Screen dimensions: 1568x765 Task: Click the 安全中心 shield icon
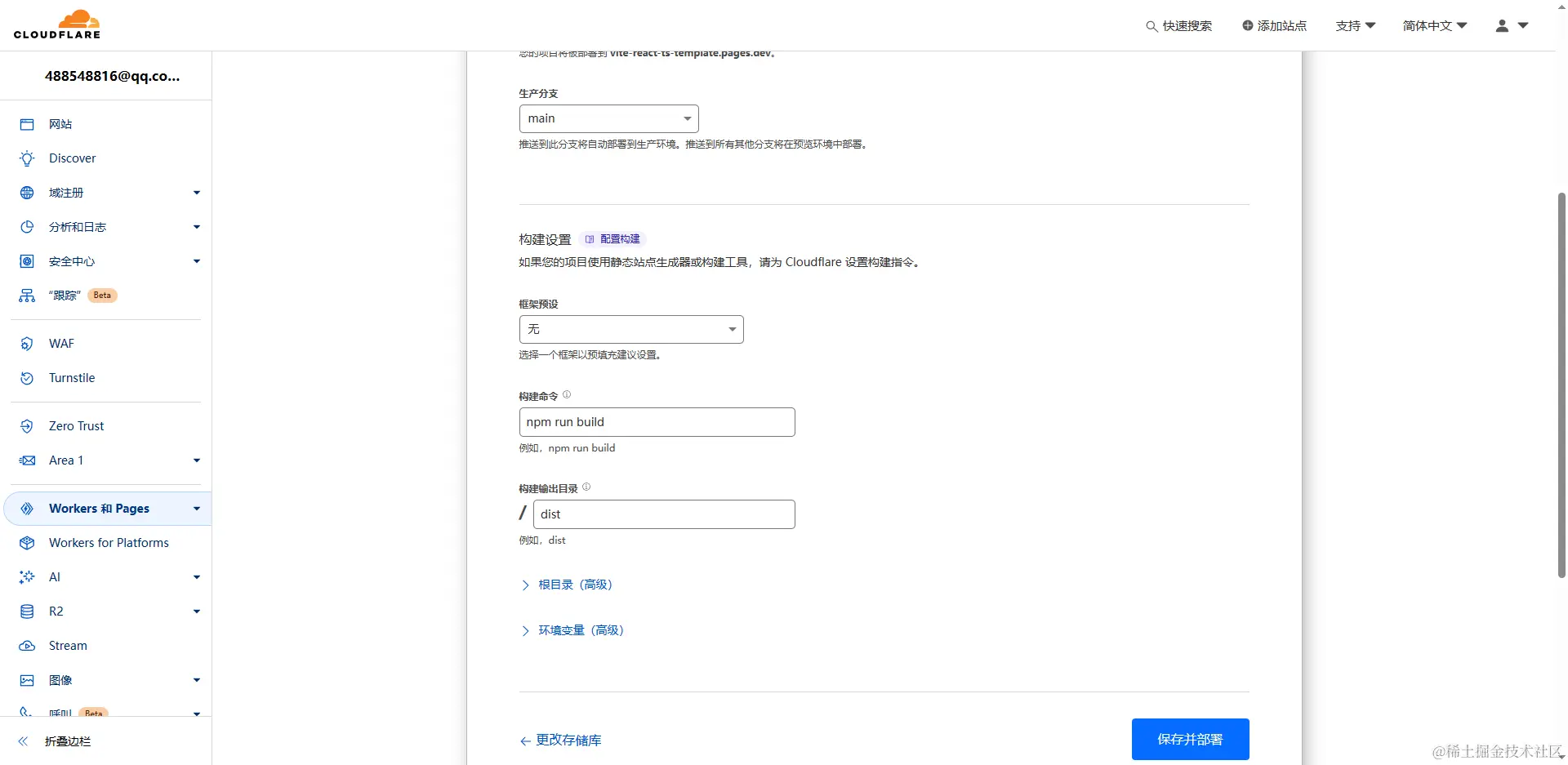27,261
